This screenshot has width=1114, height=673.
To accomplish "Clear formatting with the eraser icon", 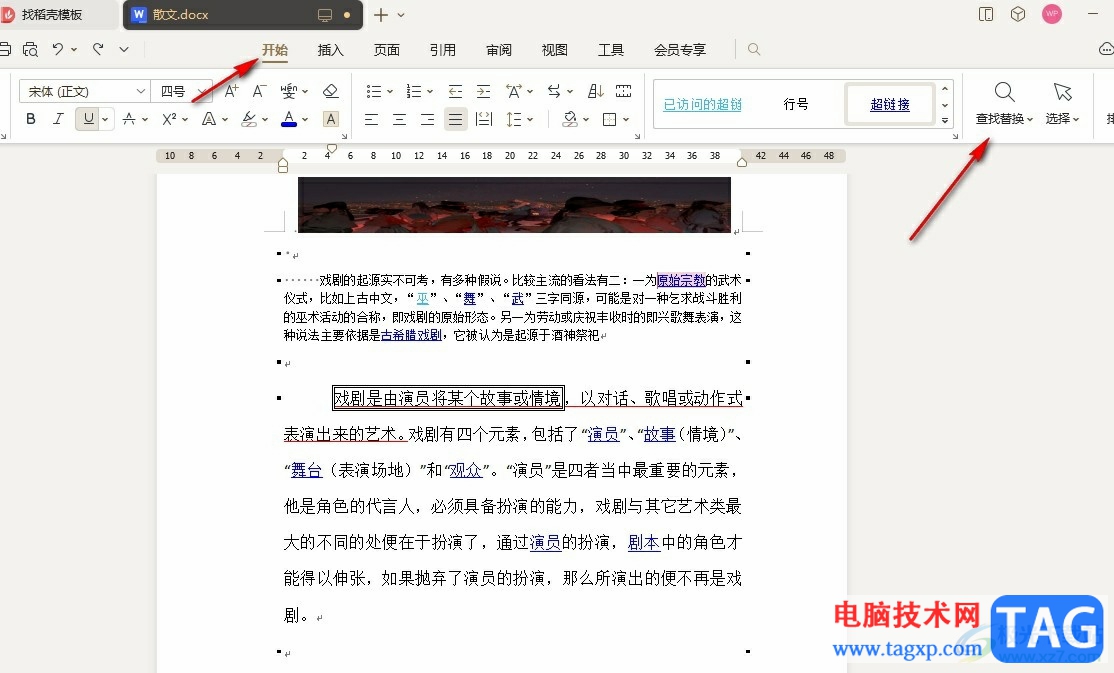I will pyautogui.click(x=330, y=91).
